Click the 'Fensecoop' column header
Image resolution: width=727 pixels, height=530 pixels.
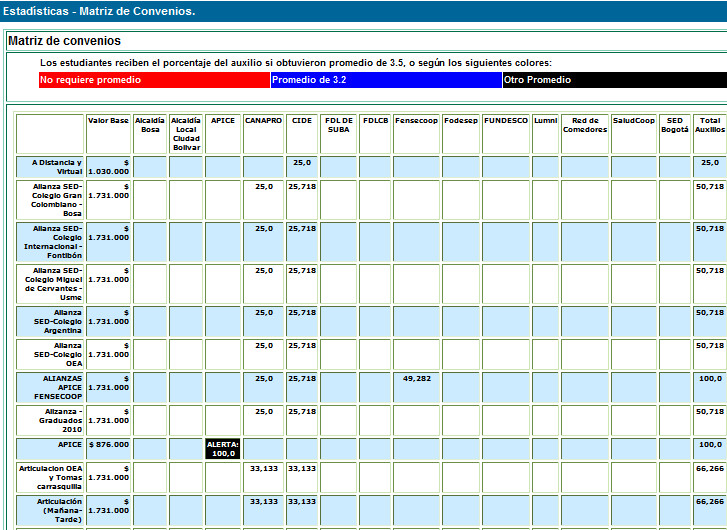pyautogui.click(x=416, y=134)
